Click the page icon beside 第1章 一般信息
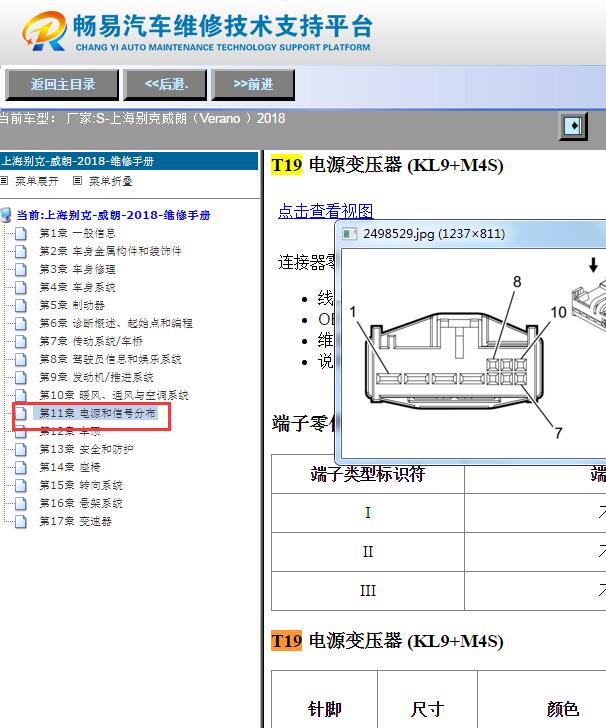606x728 pixels. [x=20, y=233]
